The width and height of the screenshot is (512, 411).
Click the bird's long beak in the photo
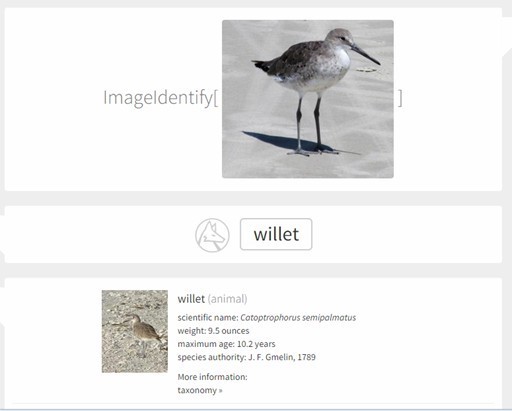coord(366,55)
